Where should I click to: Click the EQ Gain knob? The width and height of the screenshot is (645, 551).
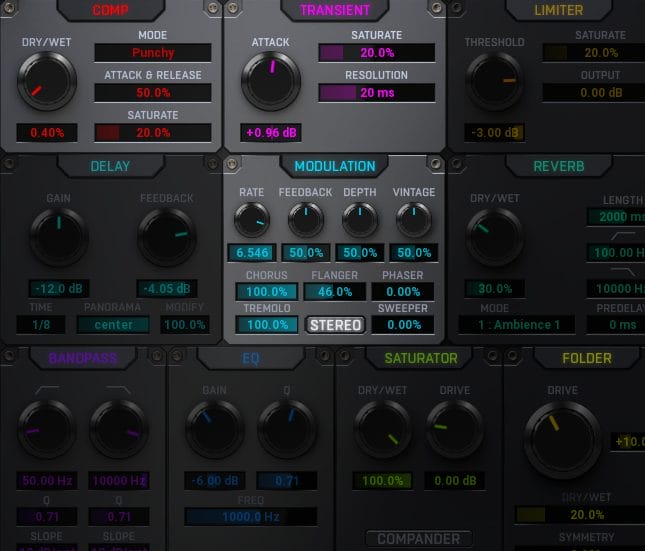pos(214,429)
